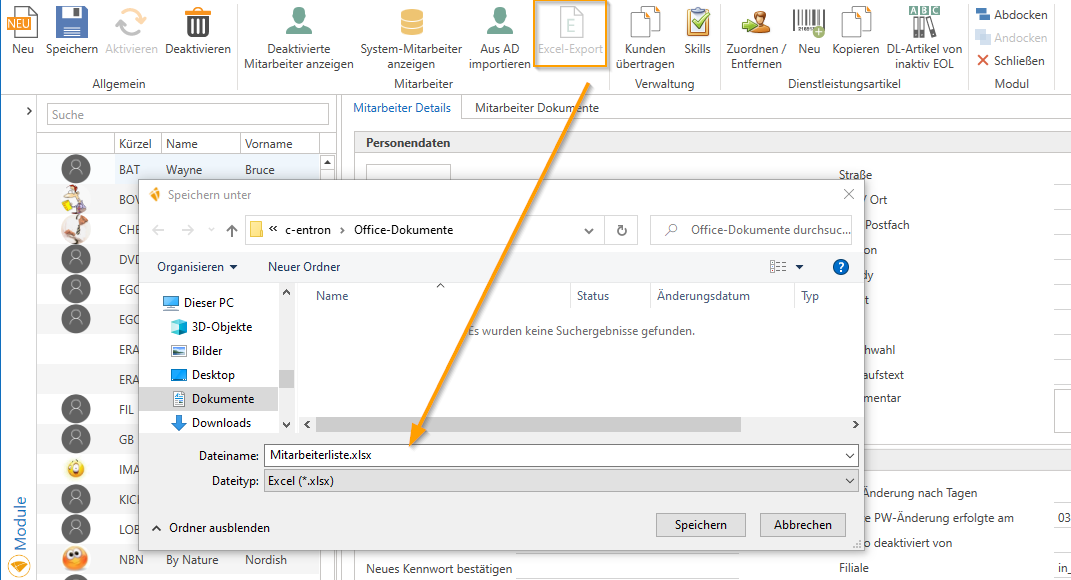Click Abbrechen to cancel saving
The height and width of the screenshot is (580, 1071).
802,525
